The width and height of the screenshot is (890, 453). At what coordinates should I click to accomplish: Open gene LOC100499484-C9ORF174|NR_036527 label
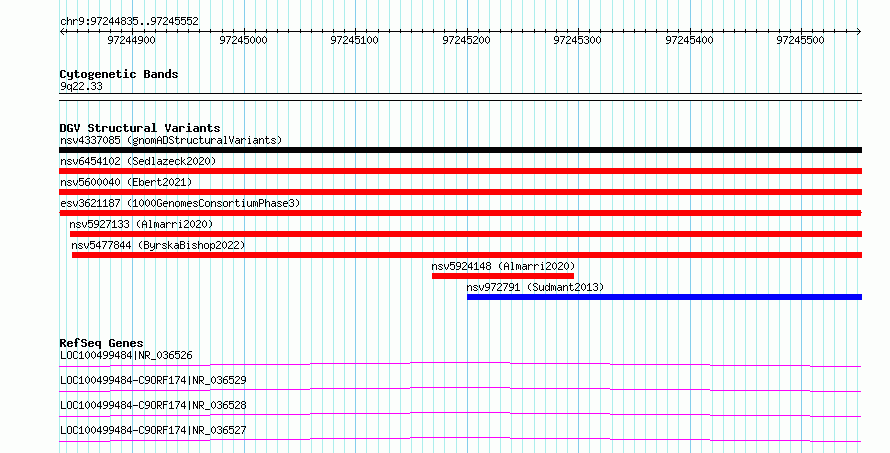[x=153, y=430]
